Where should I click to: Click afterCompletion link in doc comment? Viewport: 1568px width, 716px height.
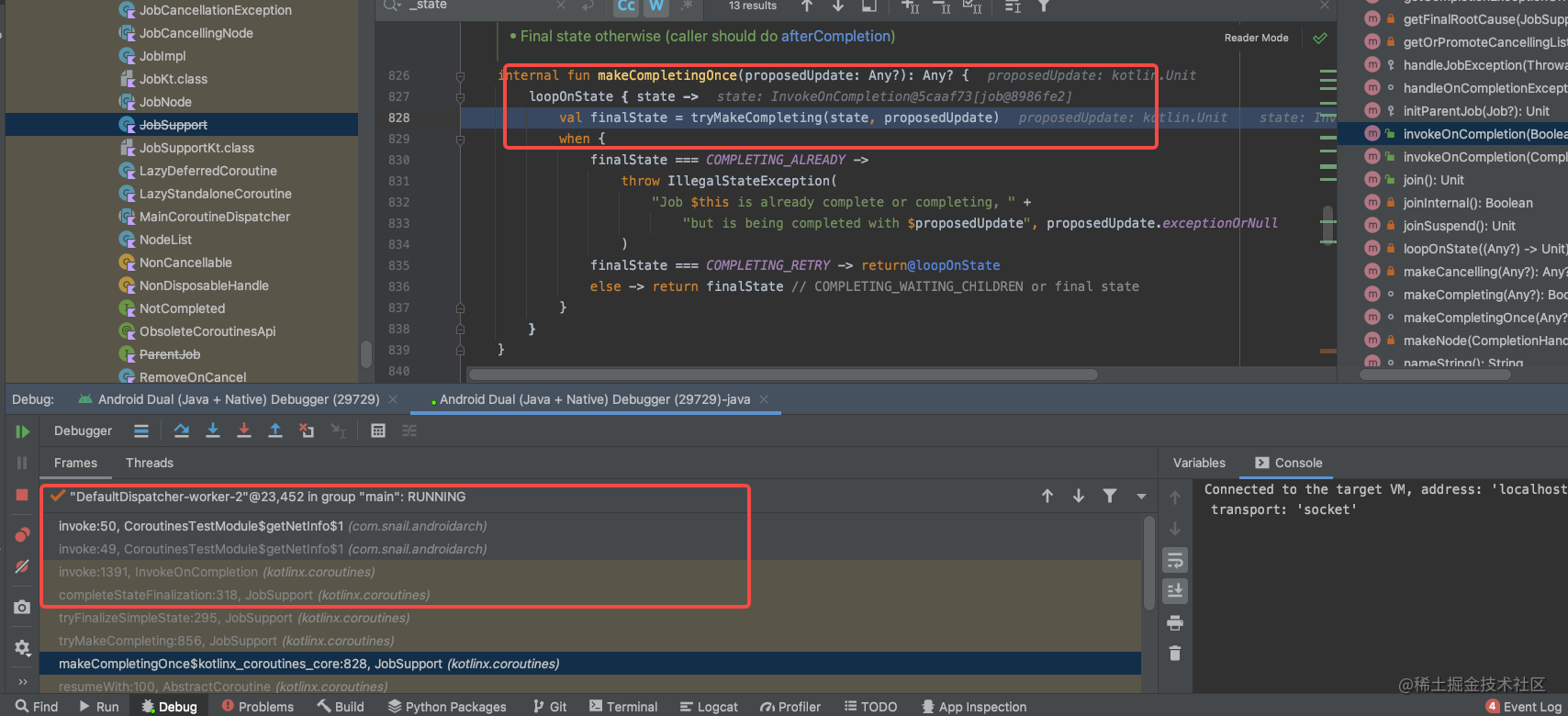click(835, 36)
